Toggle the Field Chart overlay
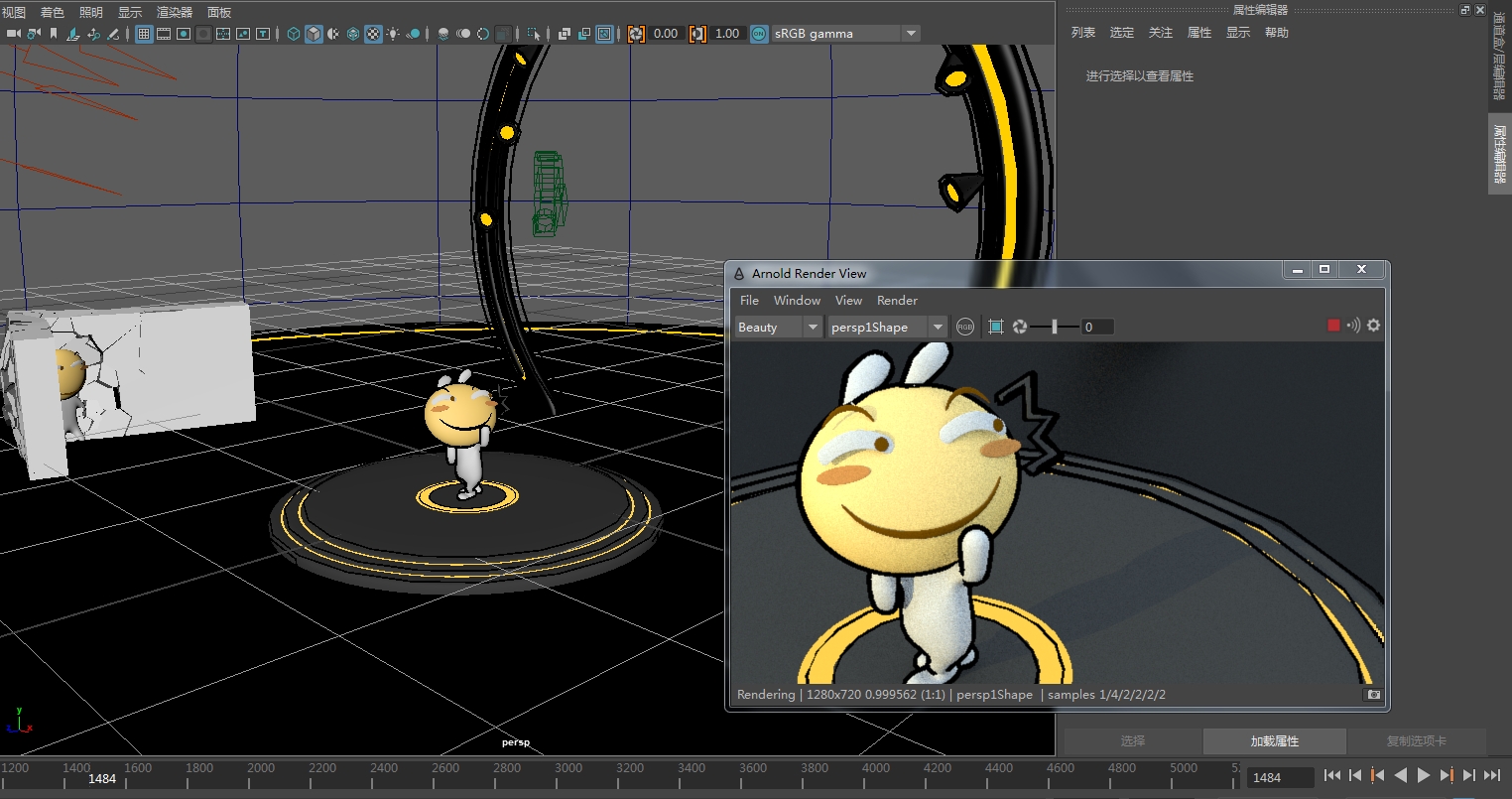The height and width of the screenshot is (799, 1512). coord(223,34)
